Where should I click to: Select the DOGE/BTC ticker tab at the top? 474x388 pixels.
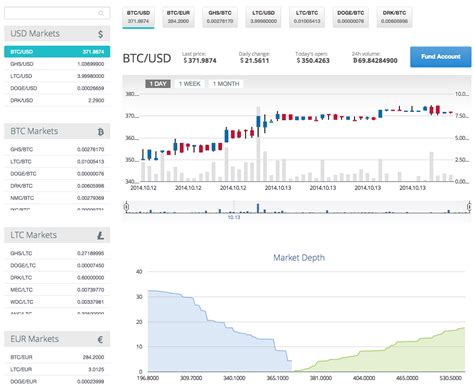[x=351, y=17]
